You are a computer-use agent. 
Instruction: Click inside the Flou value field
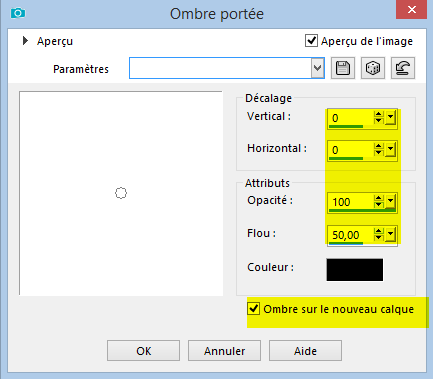tap(351, 235)
